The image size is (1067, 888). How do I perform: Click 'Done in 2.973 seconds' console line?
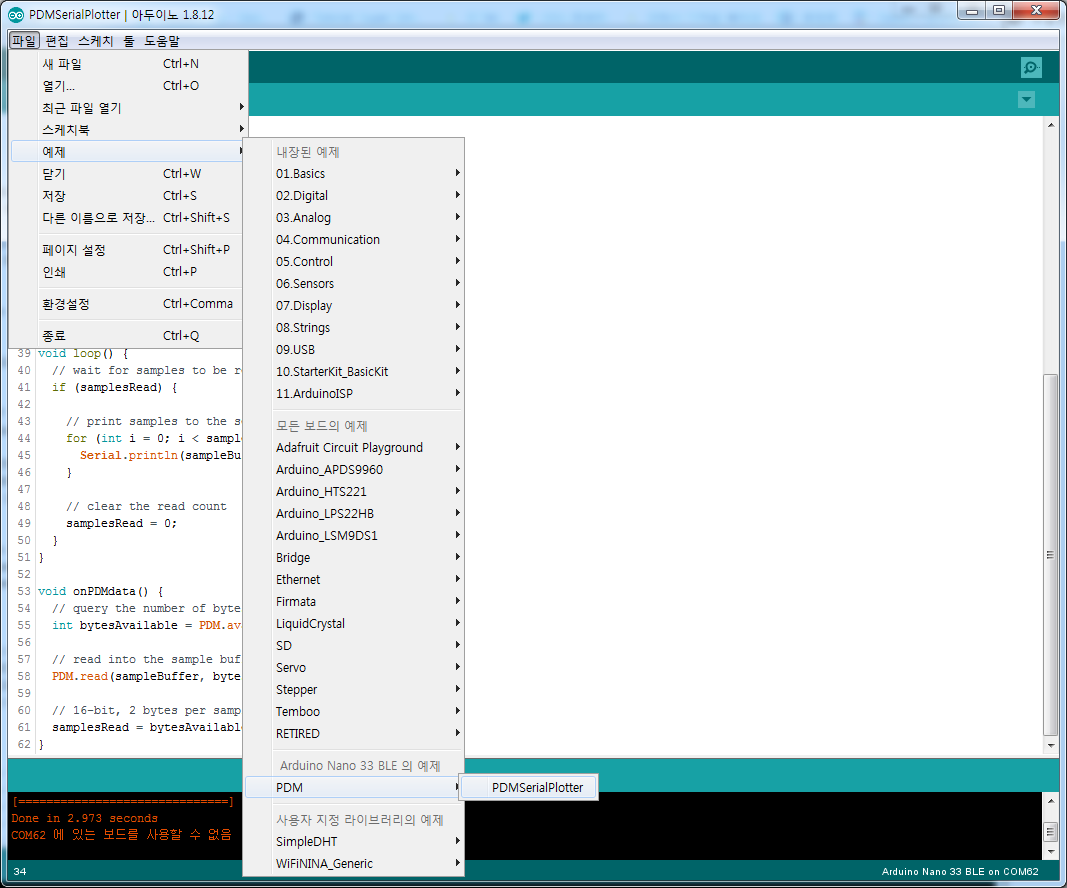click(x=84, y=818)
